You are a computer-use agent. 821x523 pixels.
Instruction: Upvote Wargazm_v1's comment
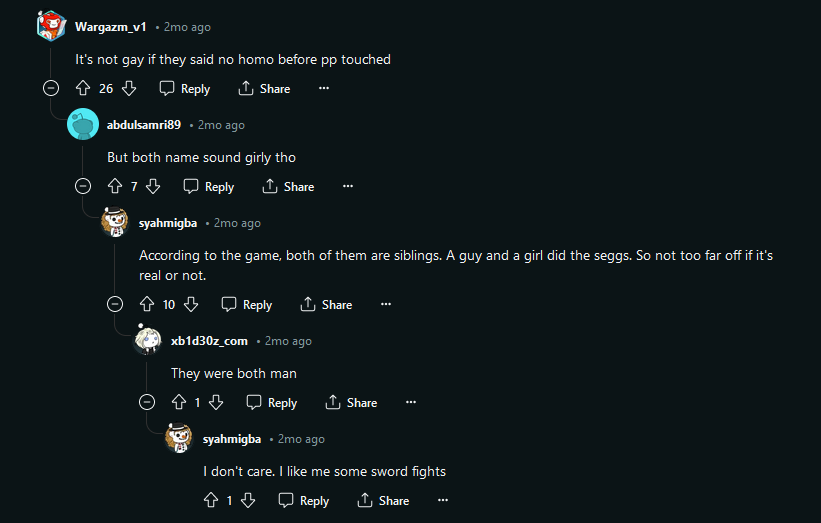pos(83,89)
